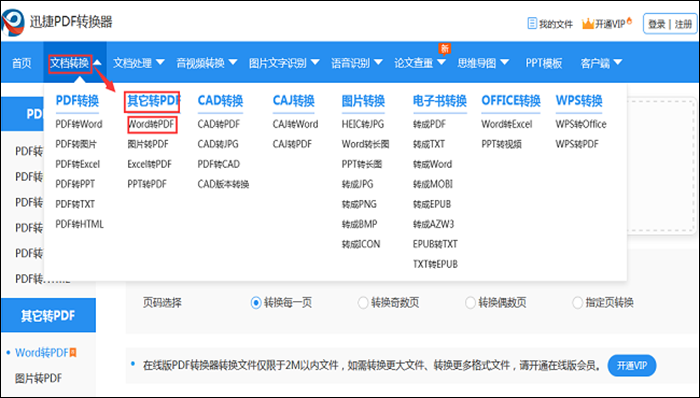Open 其它转PDF sidebar section
This screenshot has width=700, height=398.
coord(48,315)
